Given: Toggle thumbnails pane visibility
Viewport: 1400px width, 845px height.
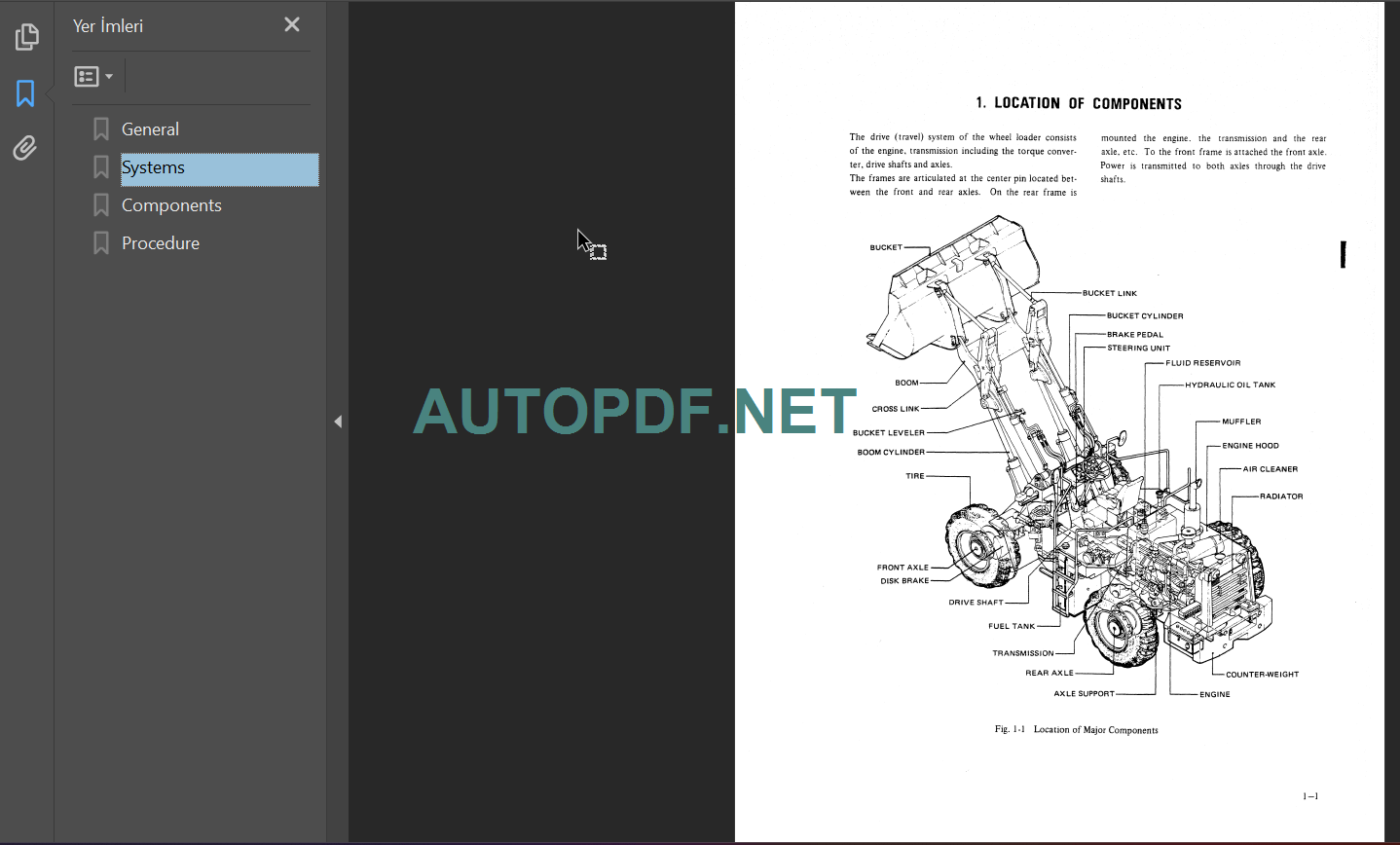Looking at the screenshot, I should [26, 36].
